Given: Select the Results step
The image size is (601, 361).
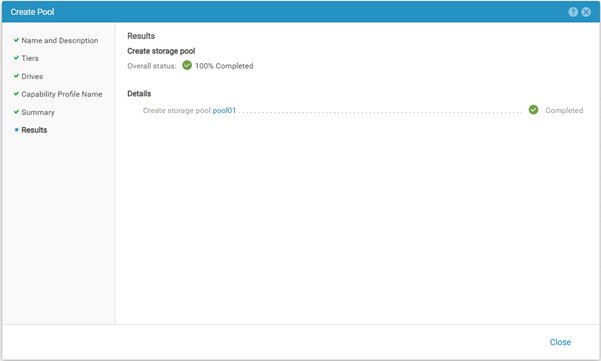Looking at the screenshot, I should (34, 130).
